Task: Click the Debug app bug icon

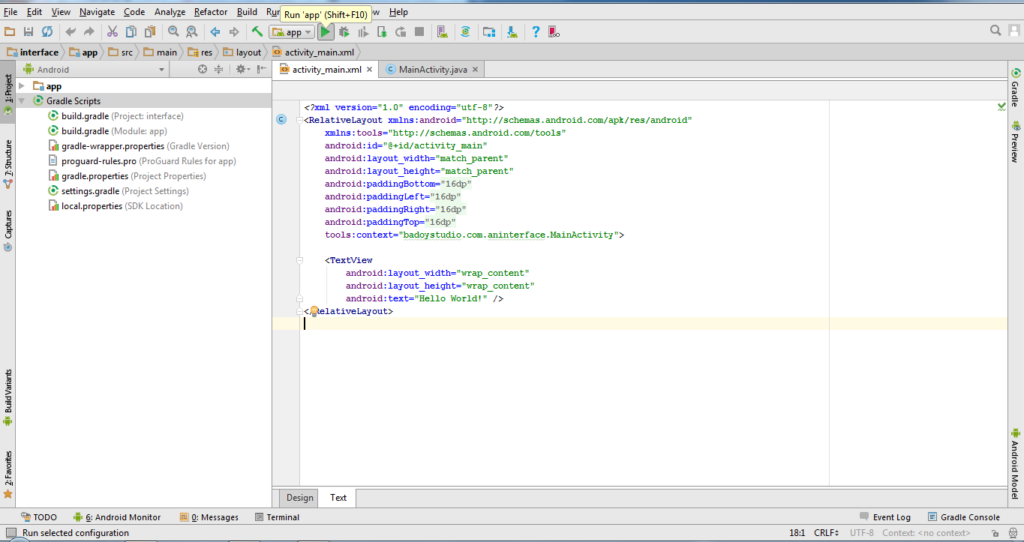Action: coord(346,32)
